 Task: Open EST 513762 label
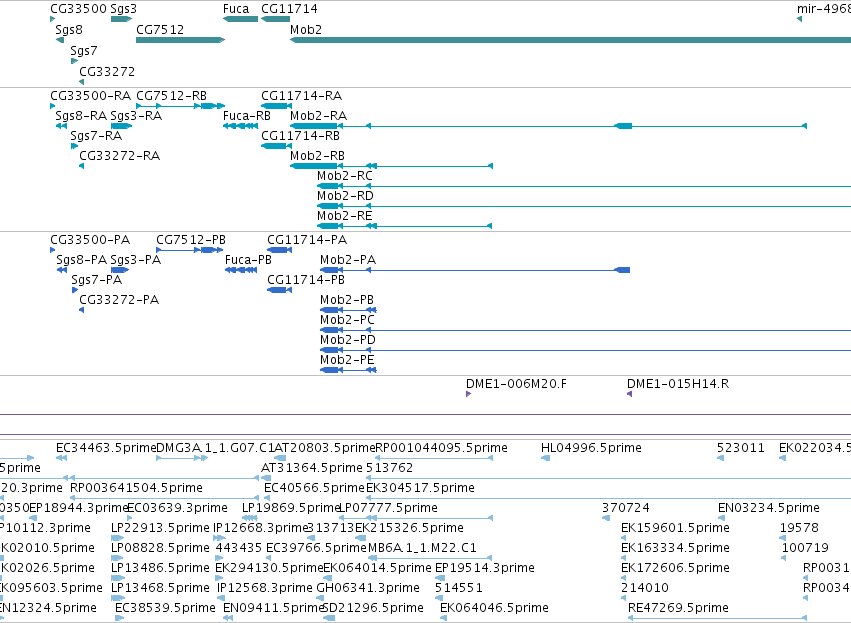coord(390,468)
